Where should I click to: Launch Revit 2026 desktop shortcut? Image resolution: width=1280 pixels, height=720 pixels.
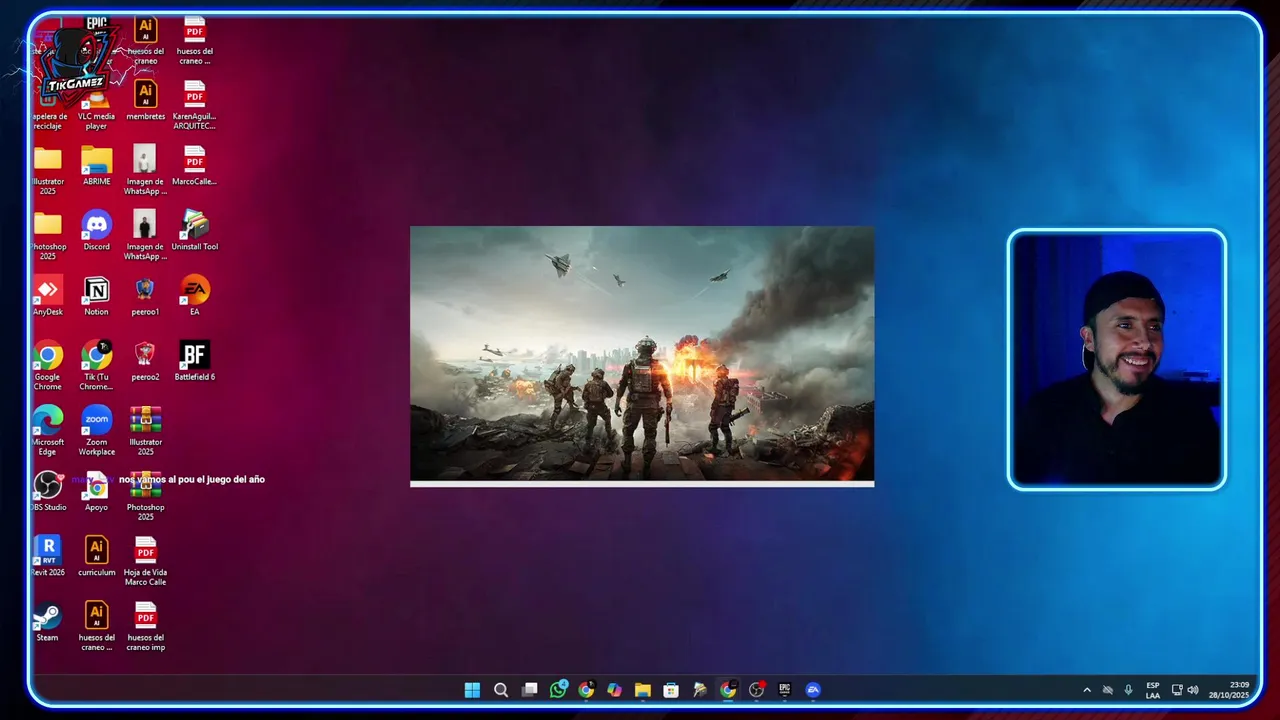(47, 556)
